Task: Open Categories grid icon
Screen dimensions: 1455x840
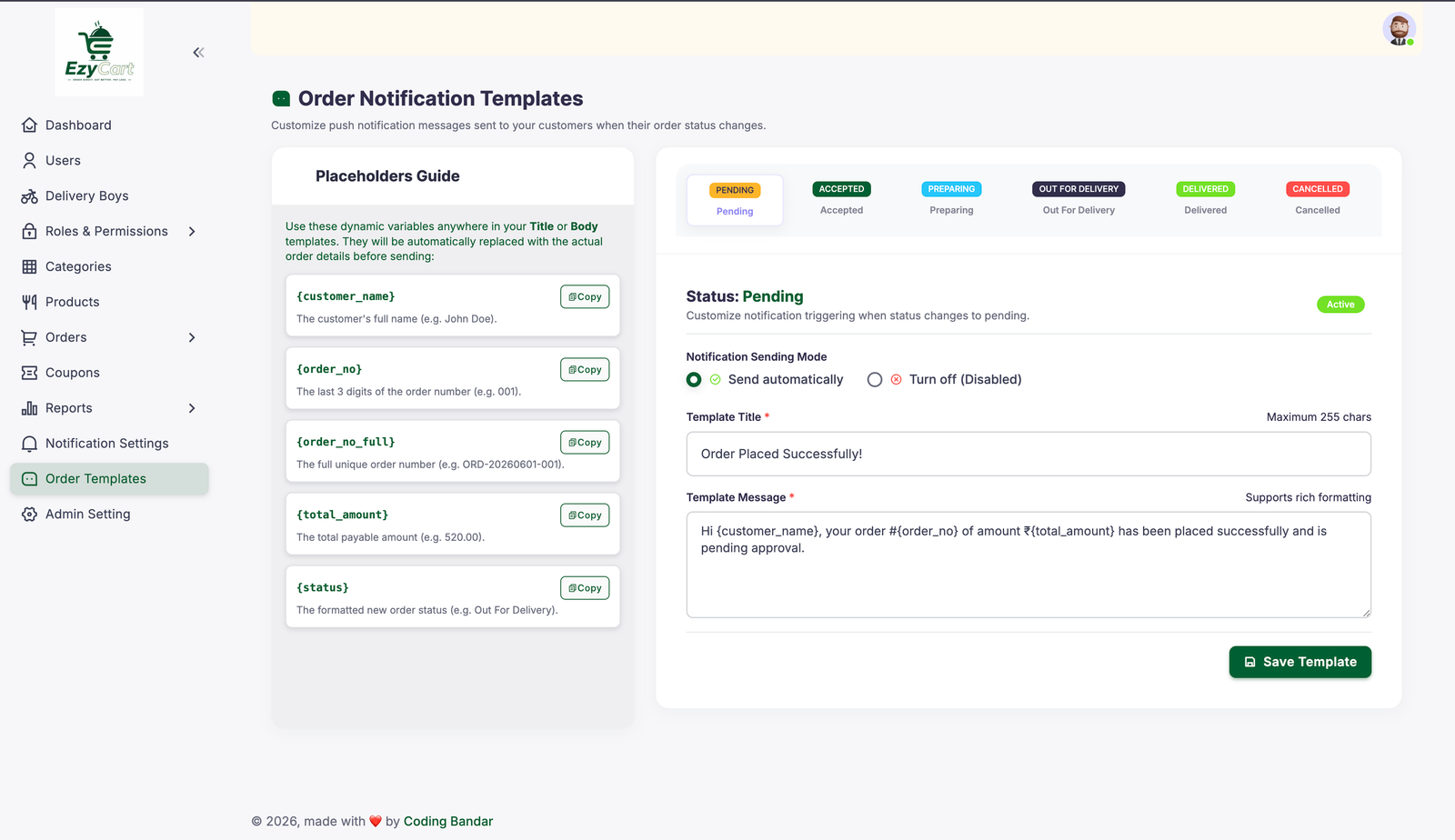Action: coord(29,267)
